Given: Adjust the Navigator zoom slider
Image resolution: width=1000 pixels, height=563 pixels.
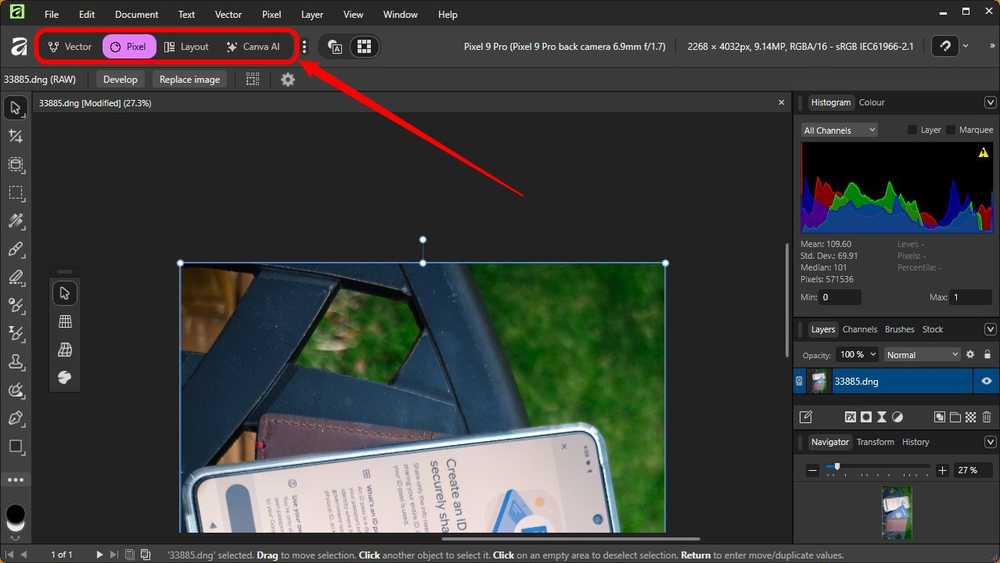Looking at the screenshot, I should [x=837, y=467].
